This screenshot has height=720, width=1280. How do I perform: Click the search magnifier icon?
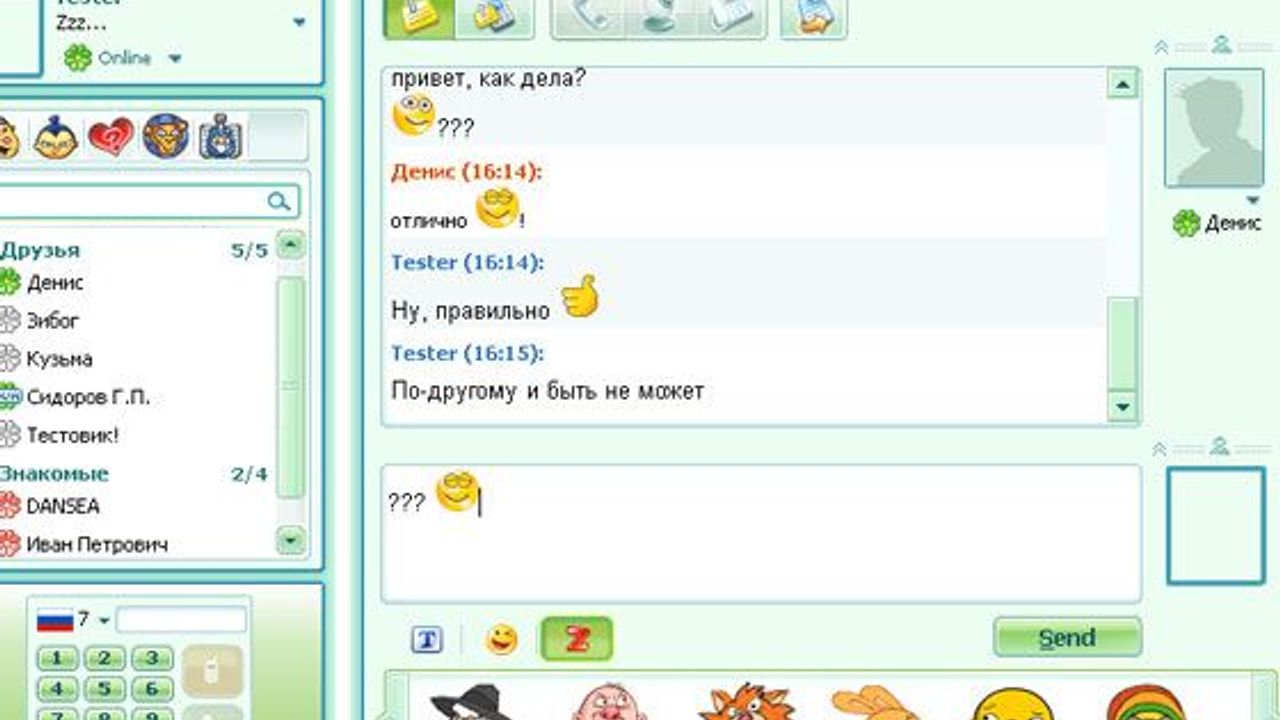279,201
